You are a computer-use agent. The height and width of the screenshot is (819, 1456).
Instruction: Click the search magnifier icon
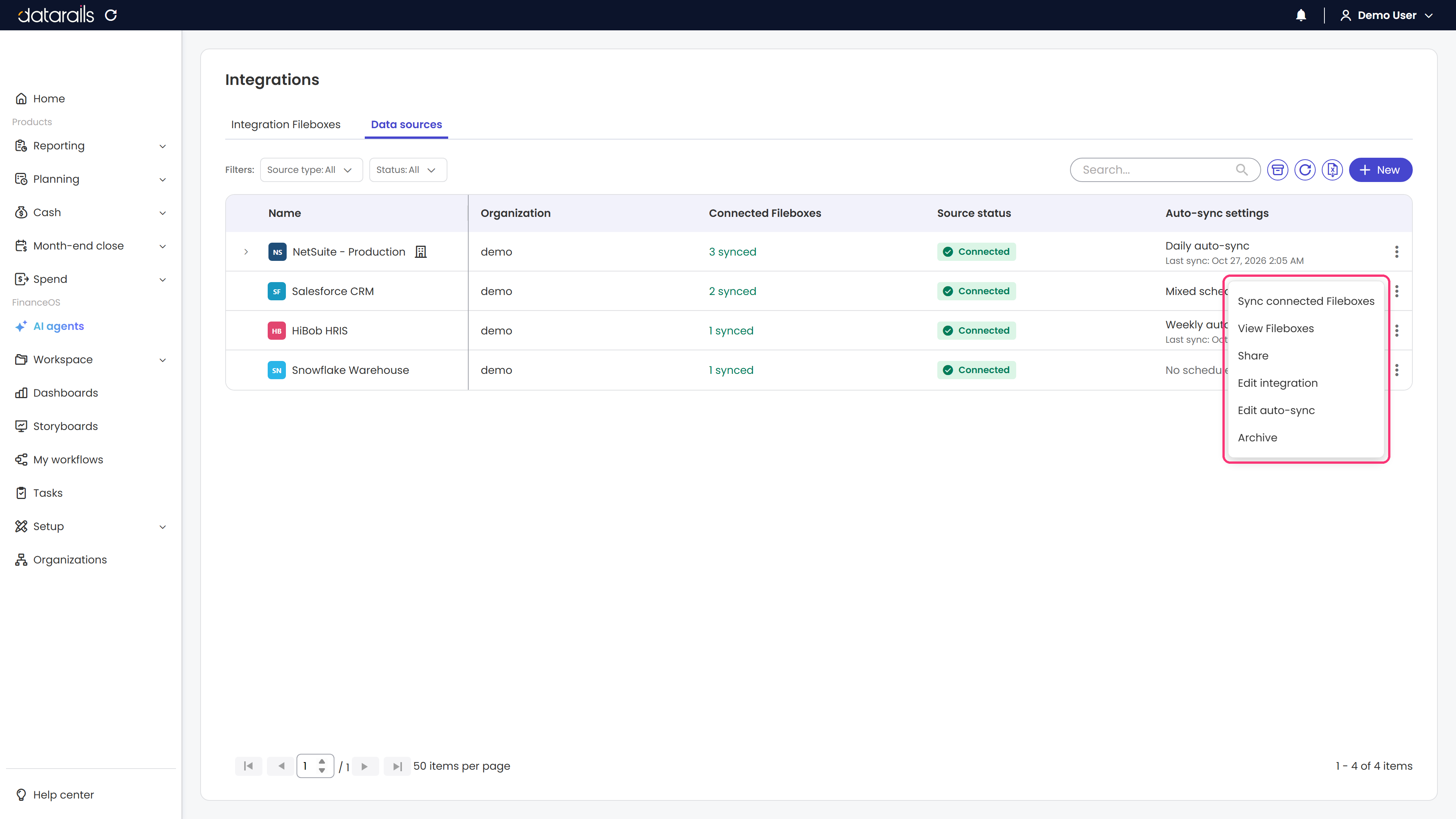point(1242,169)
